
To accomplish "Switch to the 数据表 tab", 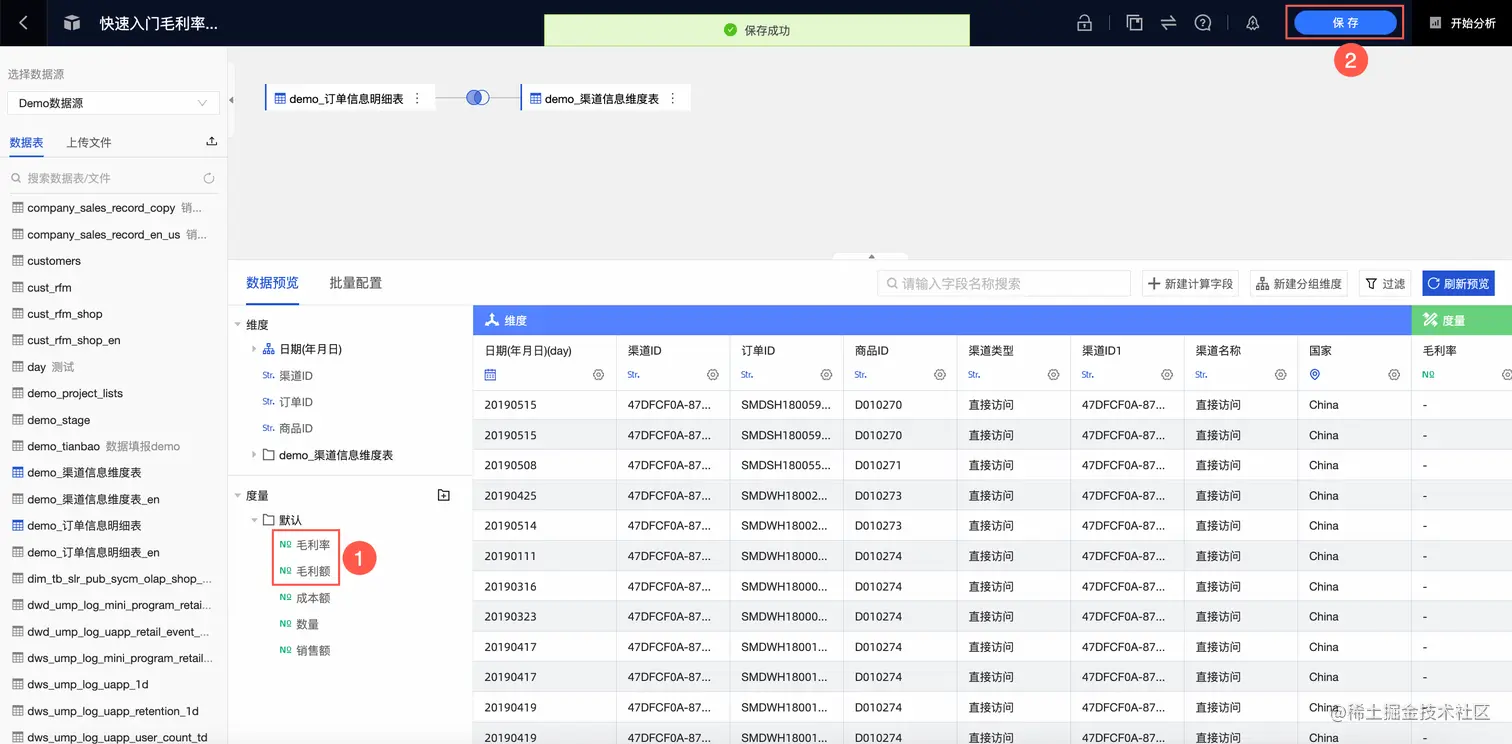I will click(27, 142).
